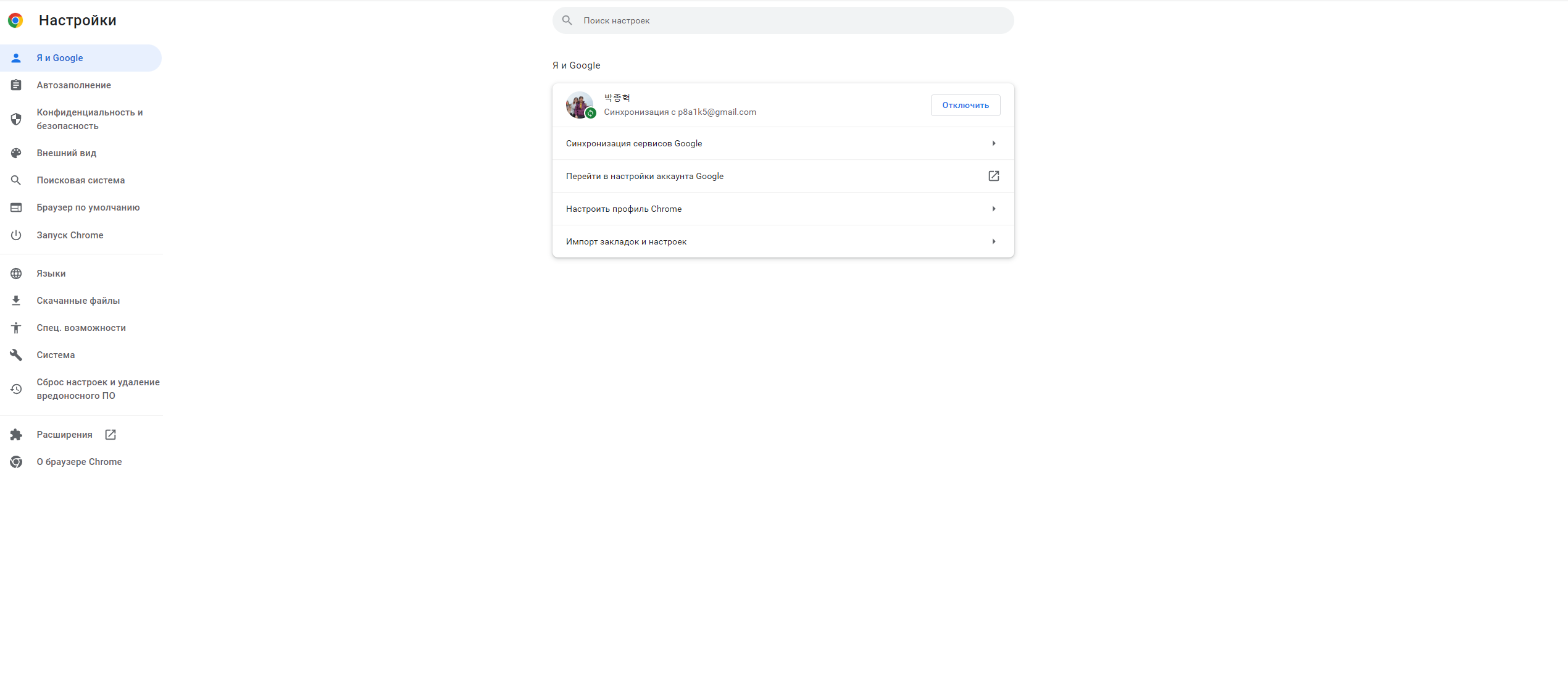The image size is (1568, 694).
Task: Click the download icon for Скачанные файлы
Action: click(16, 301)
